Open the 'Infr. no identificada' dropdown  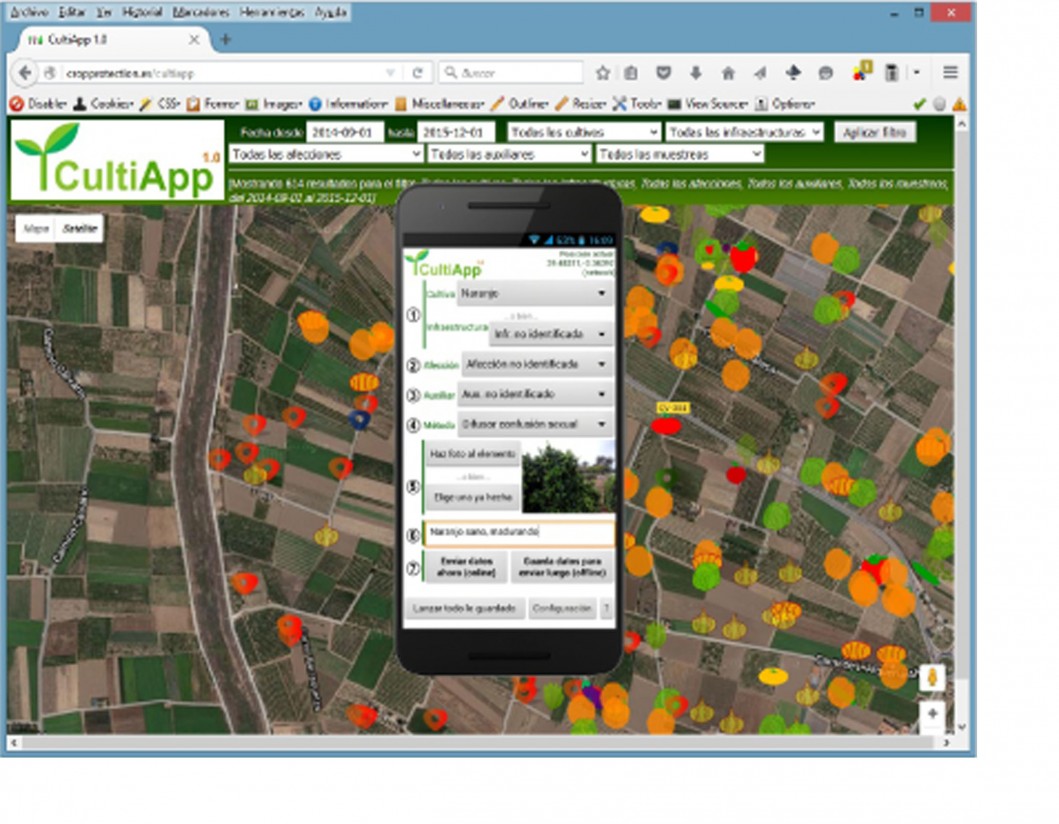click(x=550, y=334)
